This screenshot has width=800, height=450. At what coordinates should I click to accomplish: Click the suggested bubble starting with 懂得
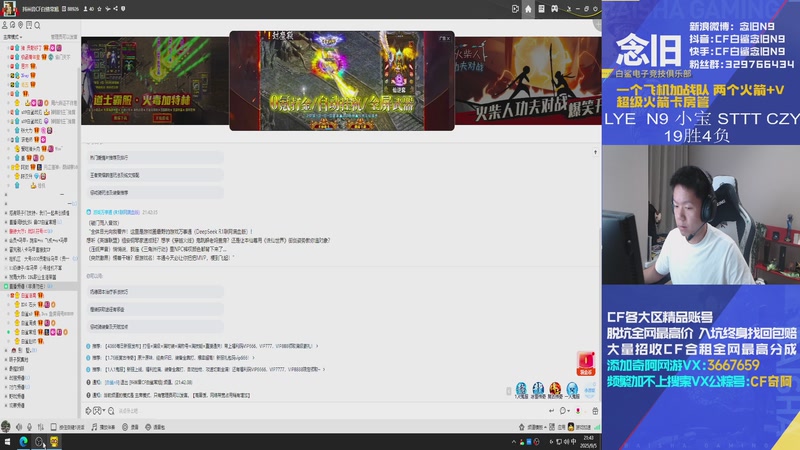(156, 309)
